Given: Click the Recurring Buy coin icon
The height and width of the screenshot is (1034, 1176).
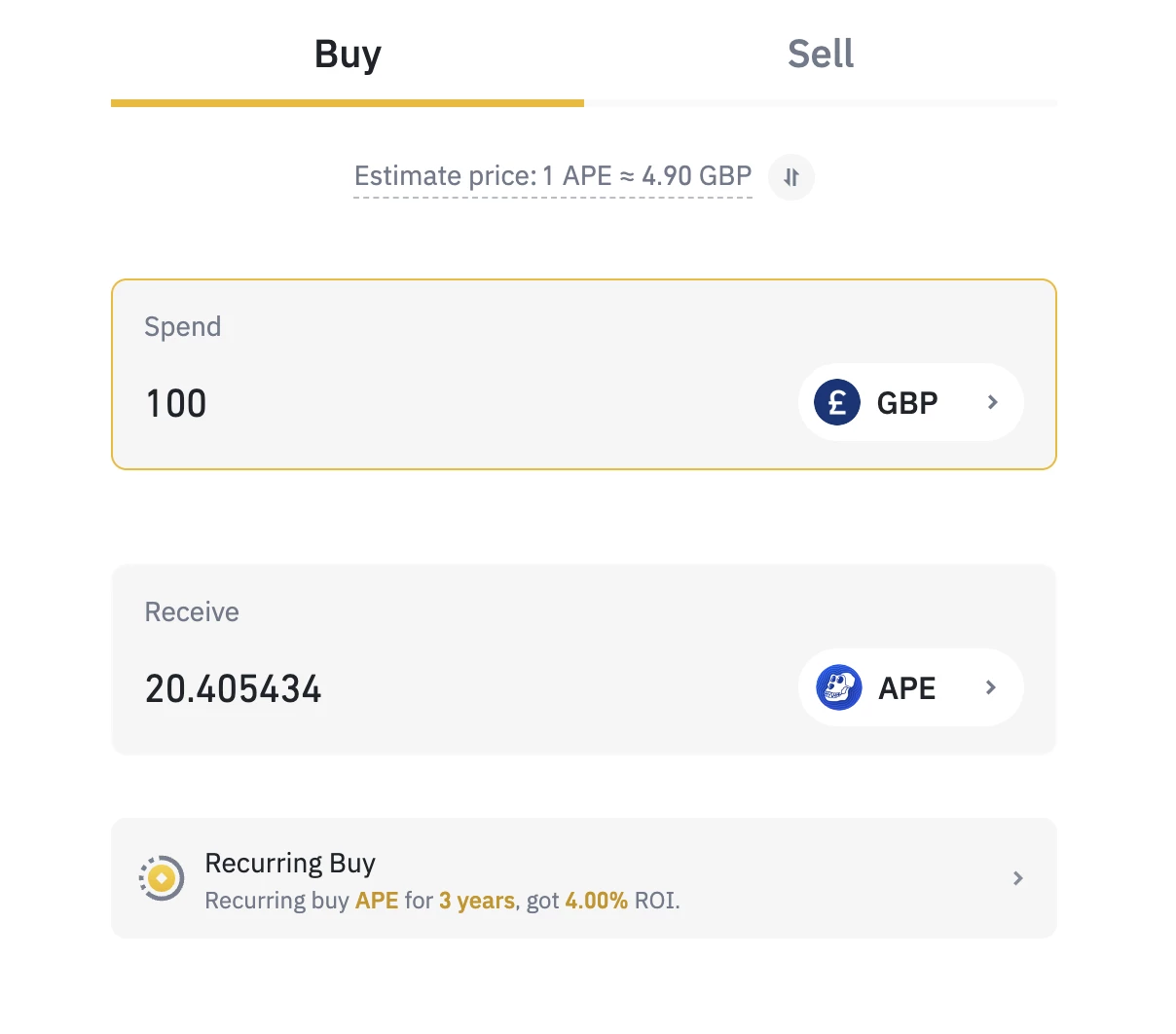Looking at the screenshot, I should (x=162, y=878).
